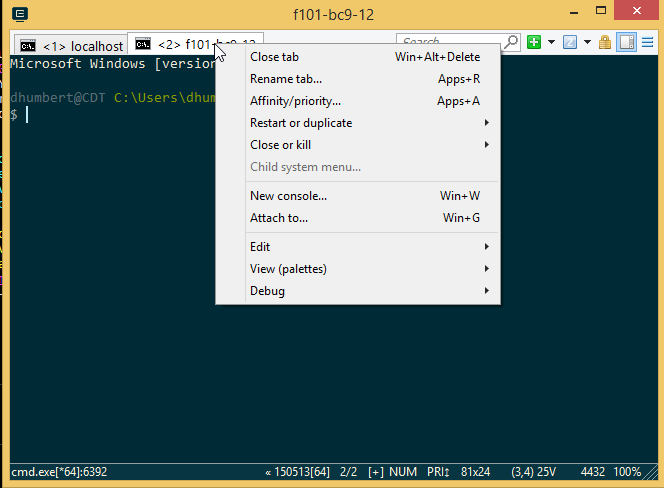Click the search magnifier icon
The height and width of the screenshot is (488, 664).
[x=511, y=43]
